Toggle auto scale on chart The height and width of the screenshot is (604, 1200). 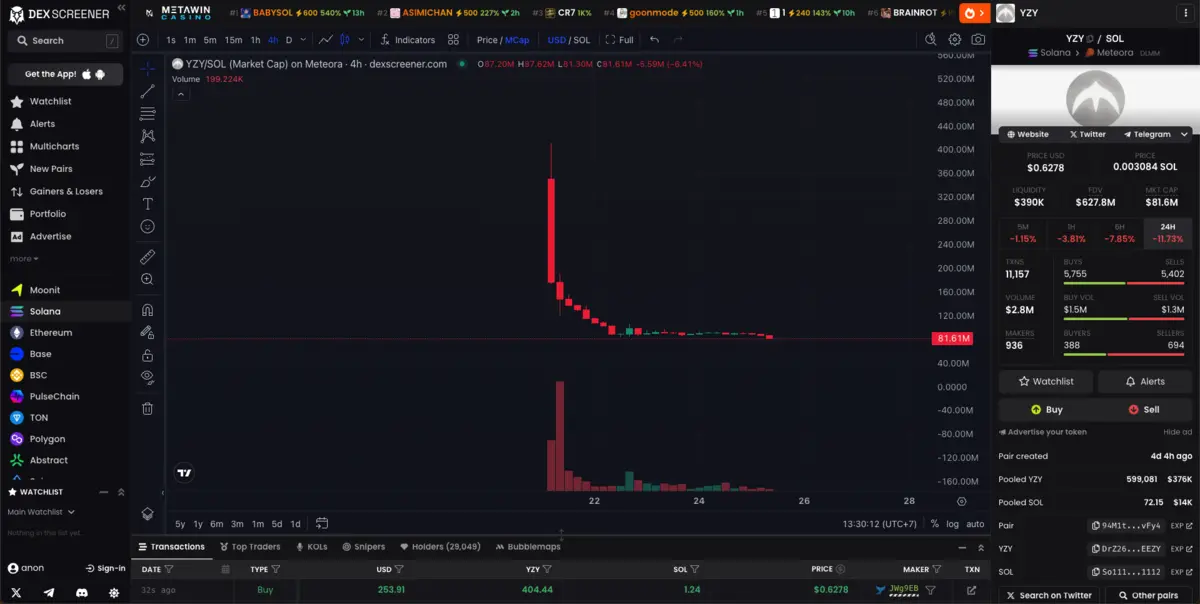975,523
